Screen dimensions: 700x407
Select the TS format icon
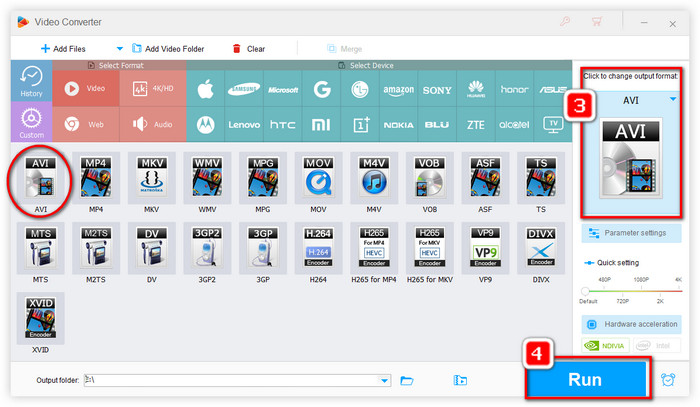click(x=541, y=178)
